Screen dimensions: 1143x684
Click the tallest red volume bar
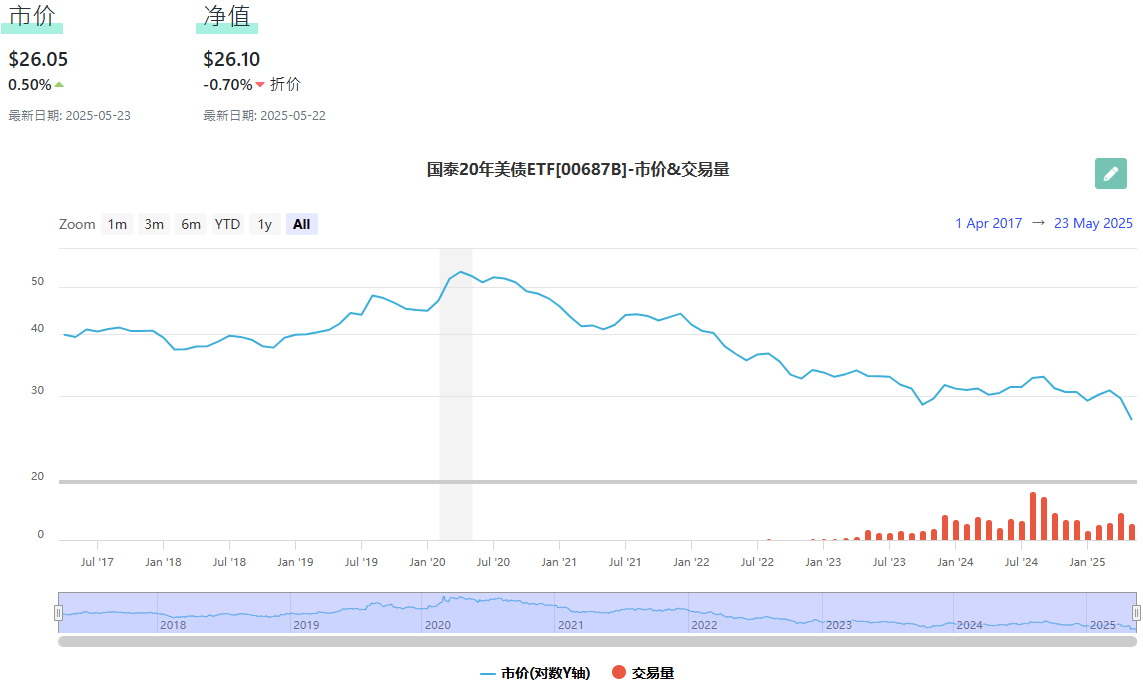tap(1033, 516)
